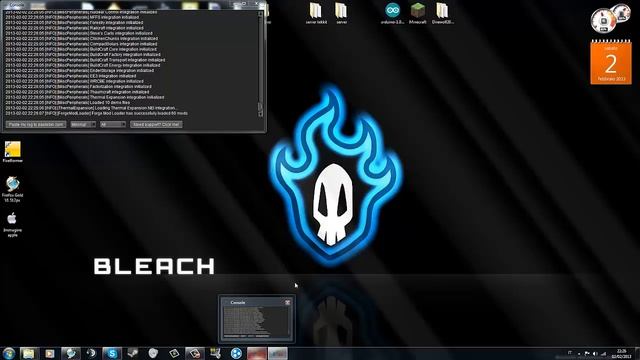
Task: Click the volume icon in system tray
Action: [595, 354]
